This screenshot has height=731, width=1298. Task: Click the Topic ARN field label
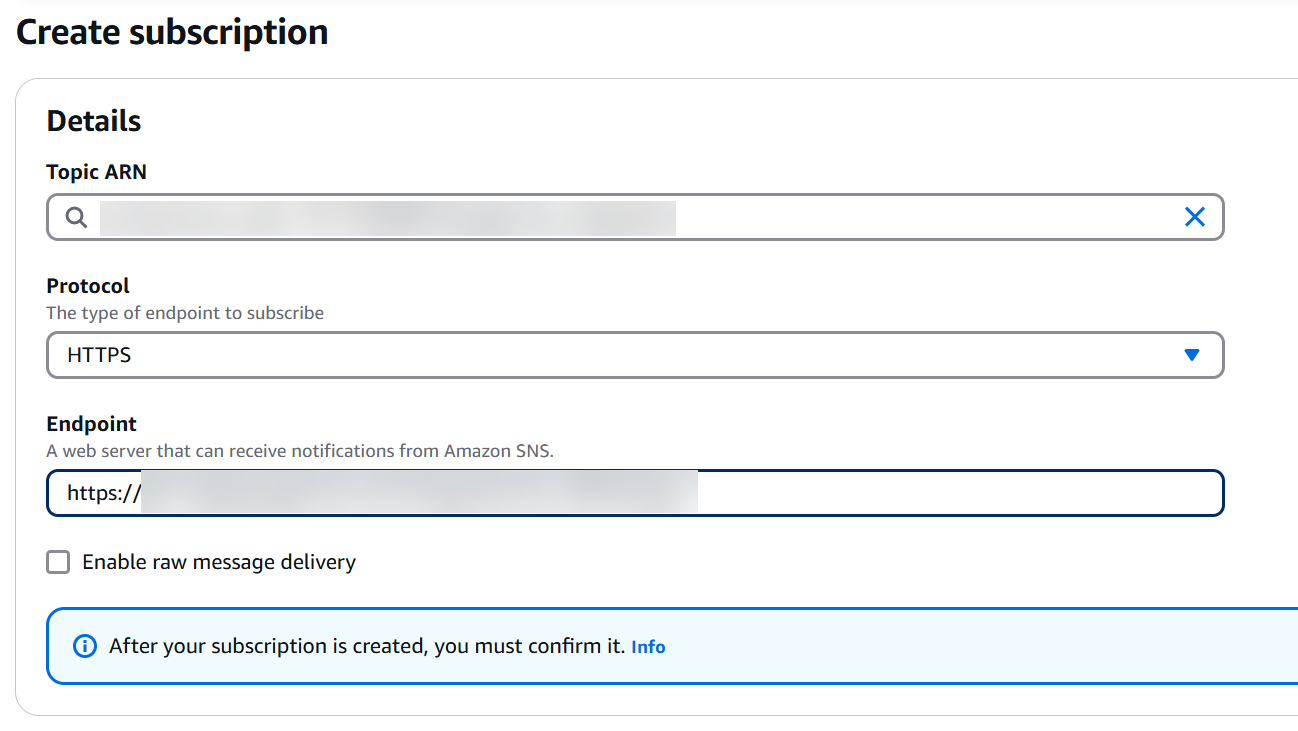click(x=96, y=172)
